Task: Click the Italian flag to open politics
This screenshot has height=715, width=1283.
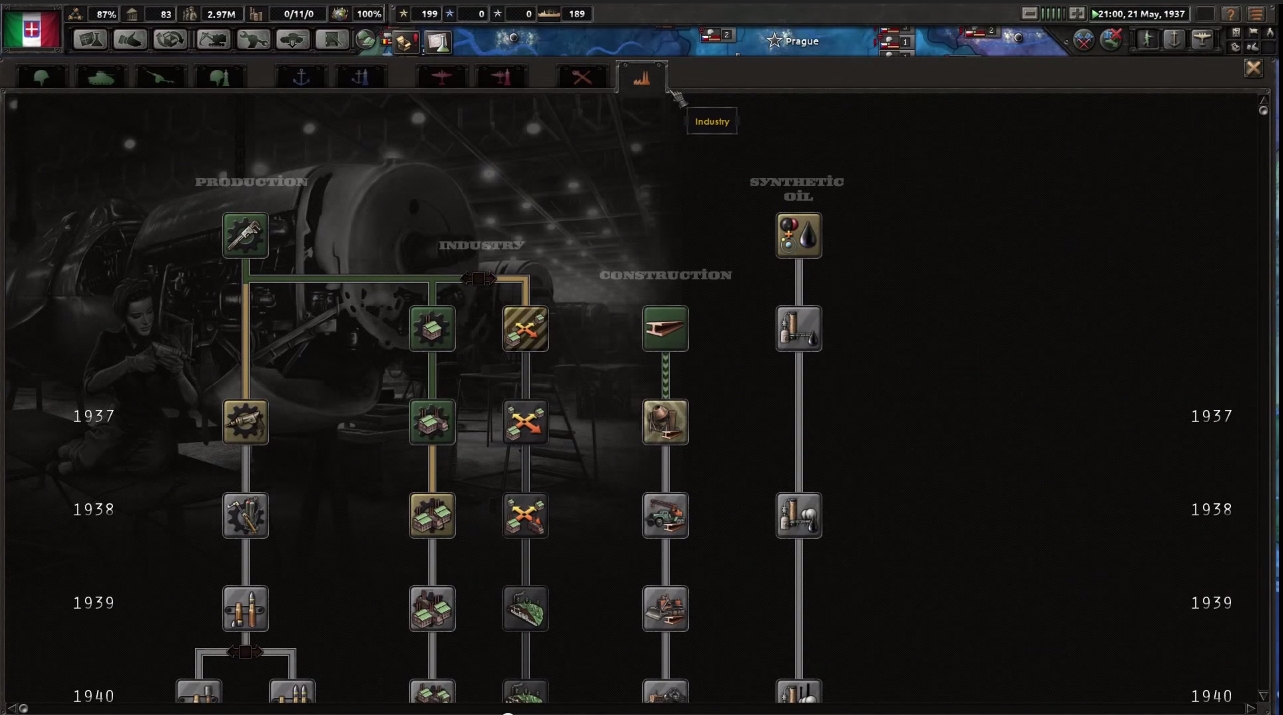Action: pos(32,29)
